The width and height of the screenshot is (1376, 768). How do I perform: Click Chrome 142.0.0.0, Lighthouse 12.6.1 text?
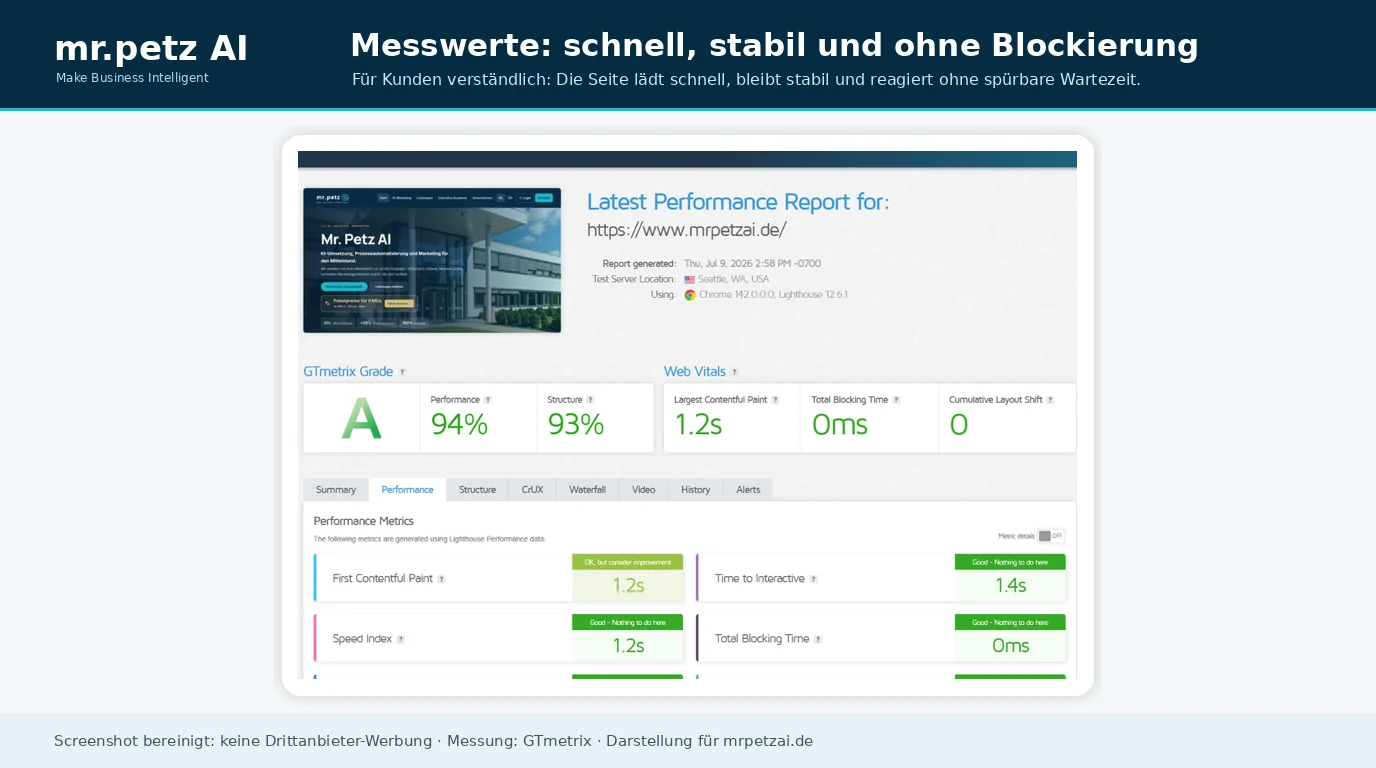click(773, 295)
